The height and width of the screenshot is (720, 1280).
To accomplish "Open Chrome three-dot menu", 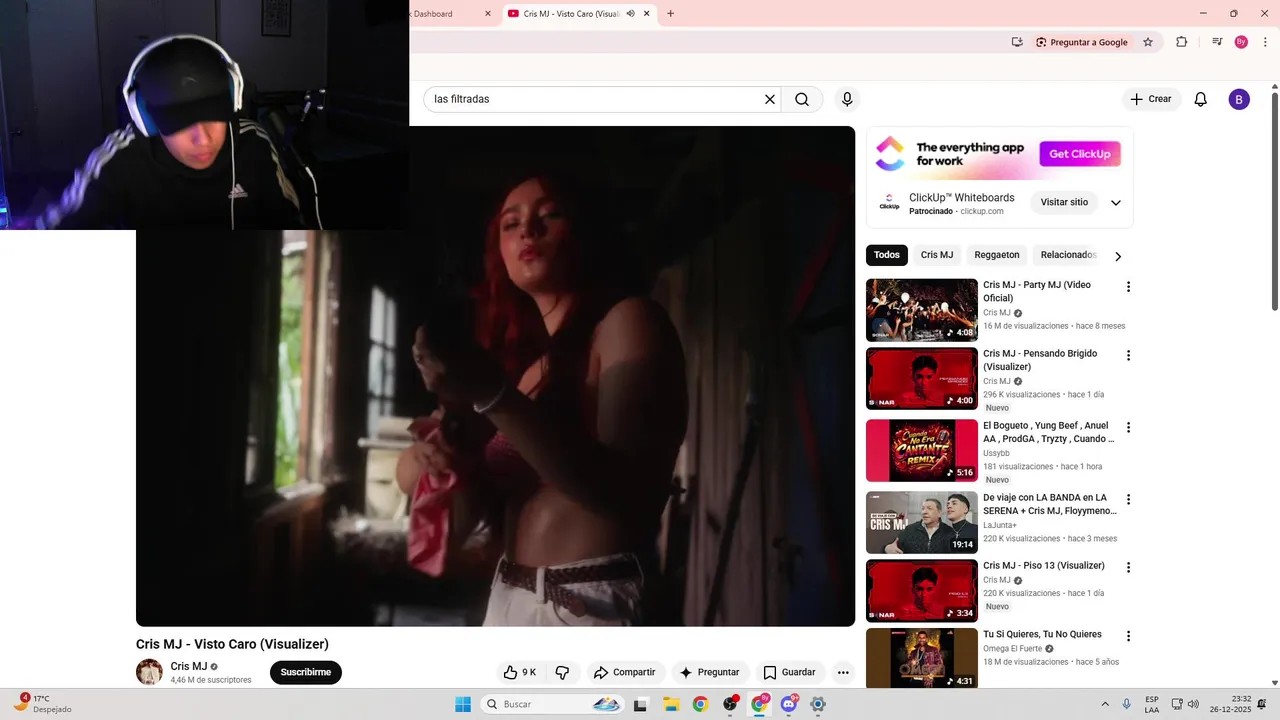I will [x=1264, y=42].
